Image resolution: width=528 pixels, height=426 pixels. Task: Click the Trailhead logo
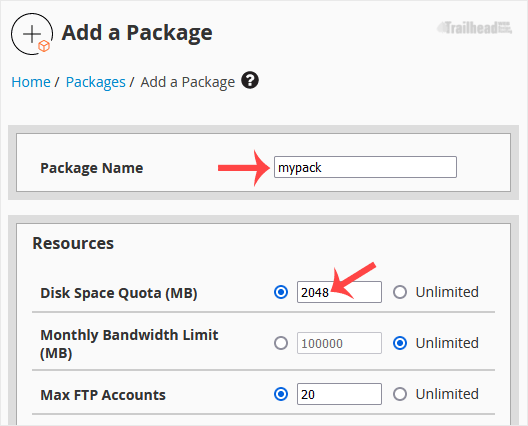click(475, 28)
